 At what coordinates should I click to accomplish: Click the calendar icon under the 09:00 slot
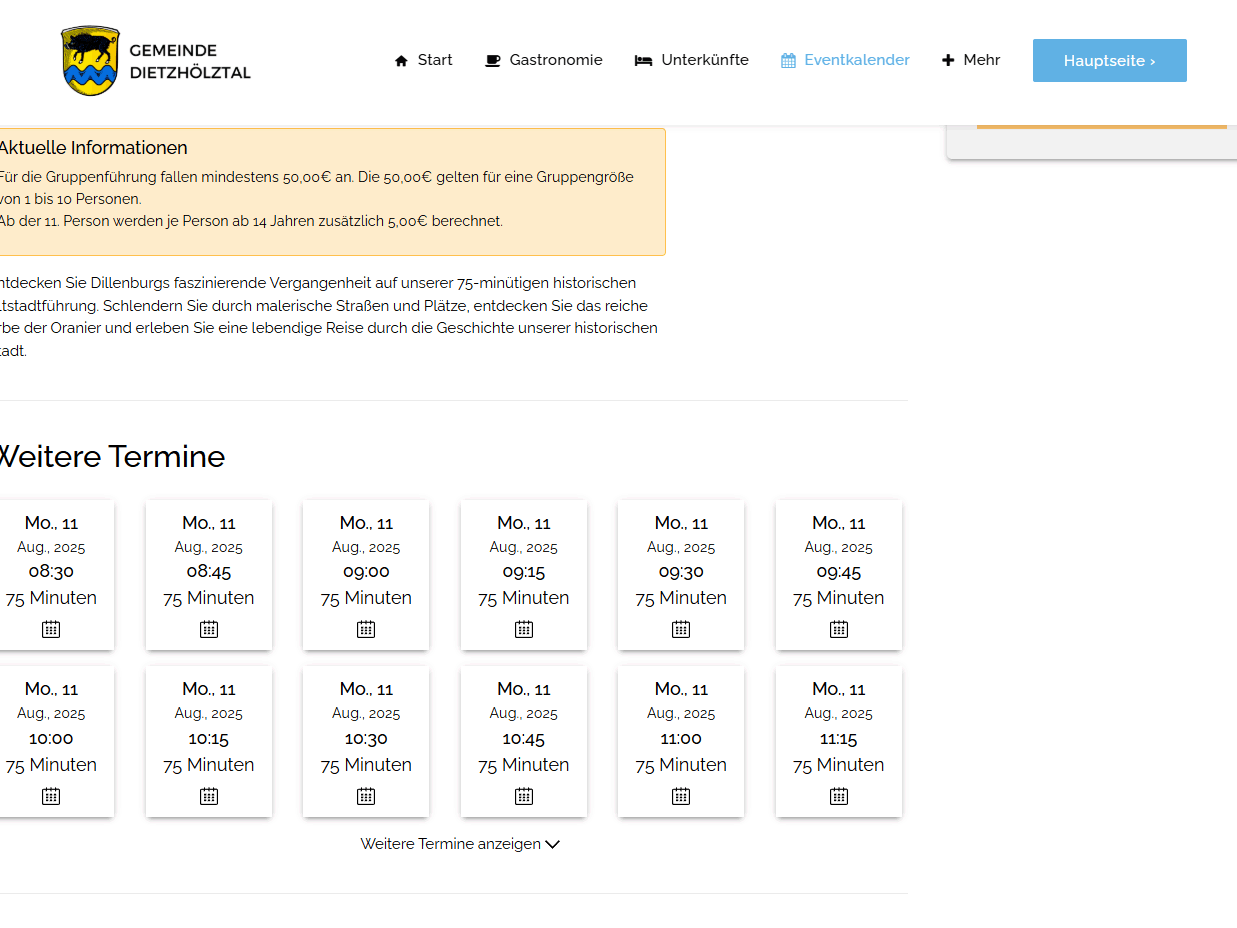[x=366, y=629]
